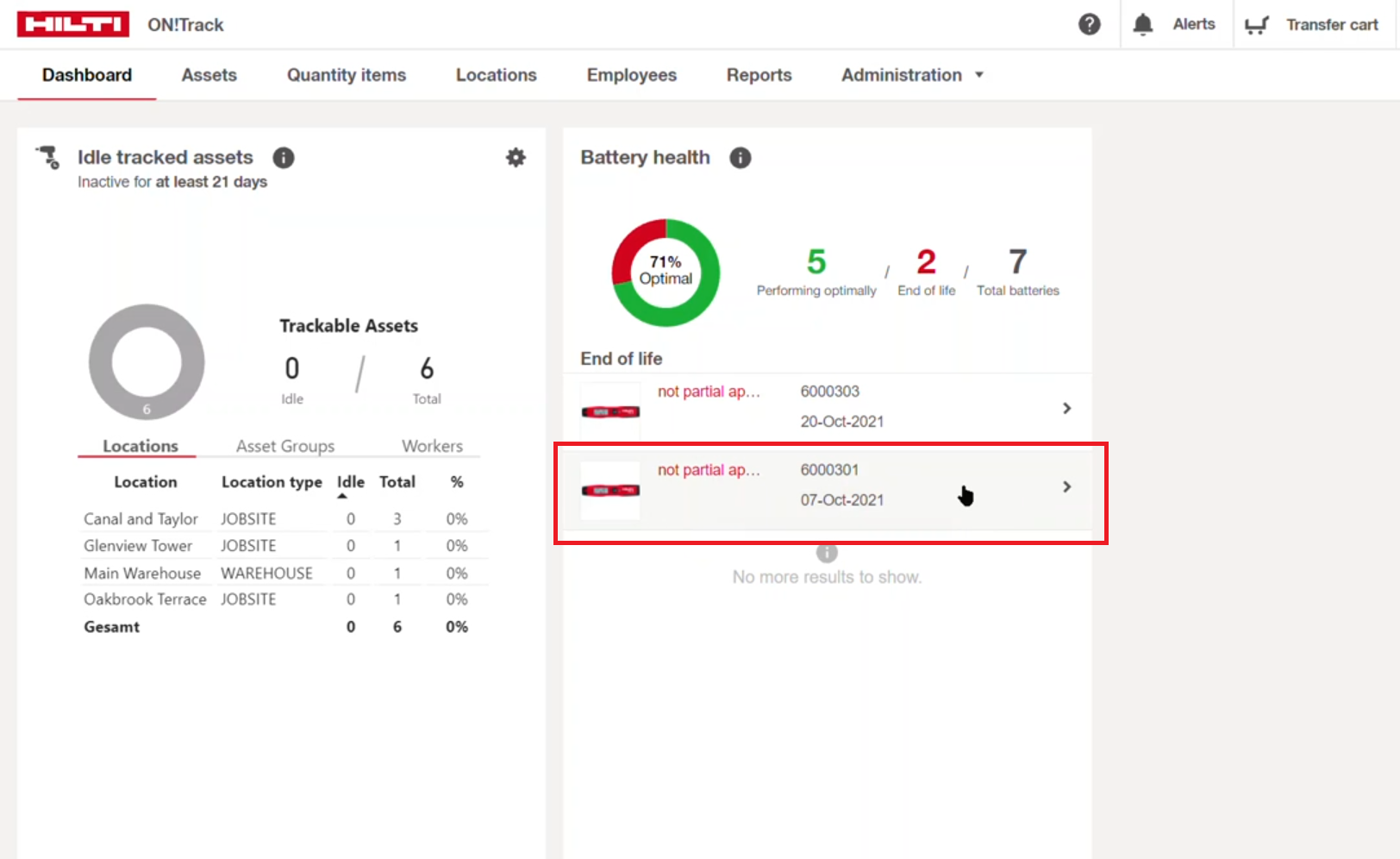The height and width of the screenshot is (859, 1400).
Task: Open battery 6000303 details chevron
Action: pyautogui.click(x=1067, y=408)
